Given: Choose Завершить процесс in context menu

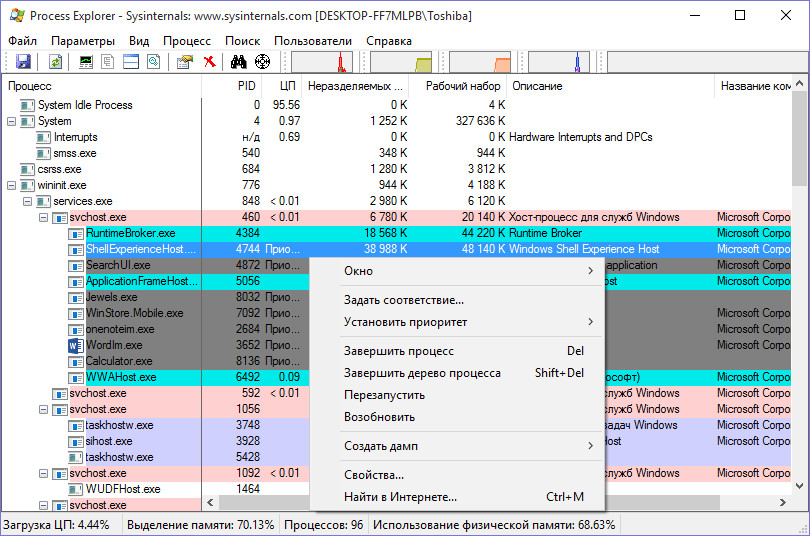Looking at the screenshot, I should (x=457, y=351).
